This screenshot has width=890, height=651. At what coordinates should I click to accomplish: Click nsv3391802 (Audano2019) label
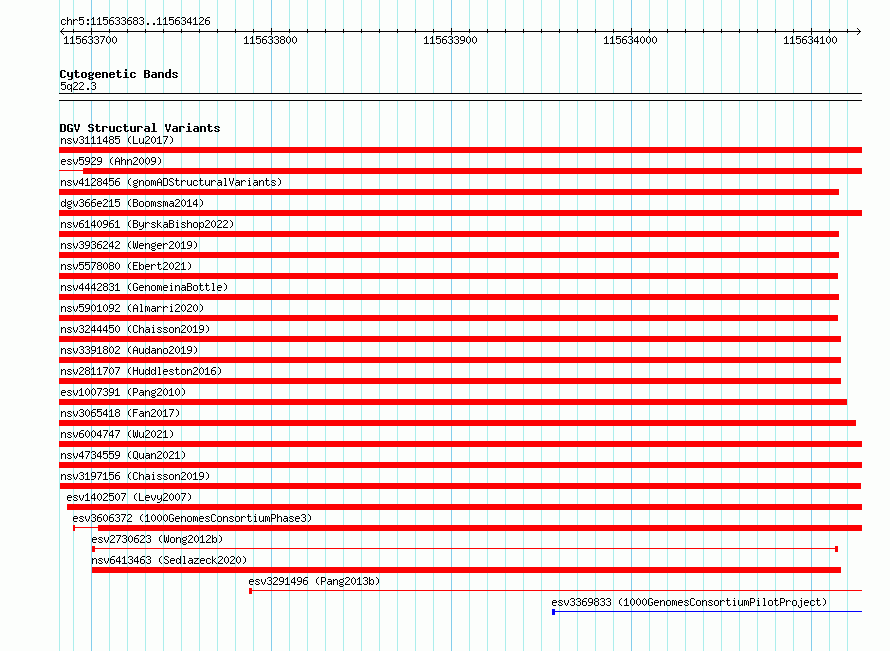pyautogui.click(x=129, y=350)
